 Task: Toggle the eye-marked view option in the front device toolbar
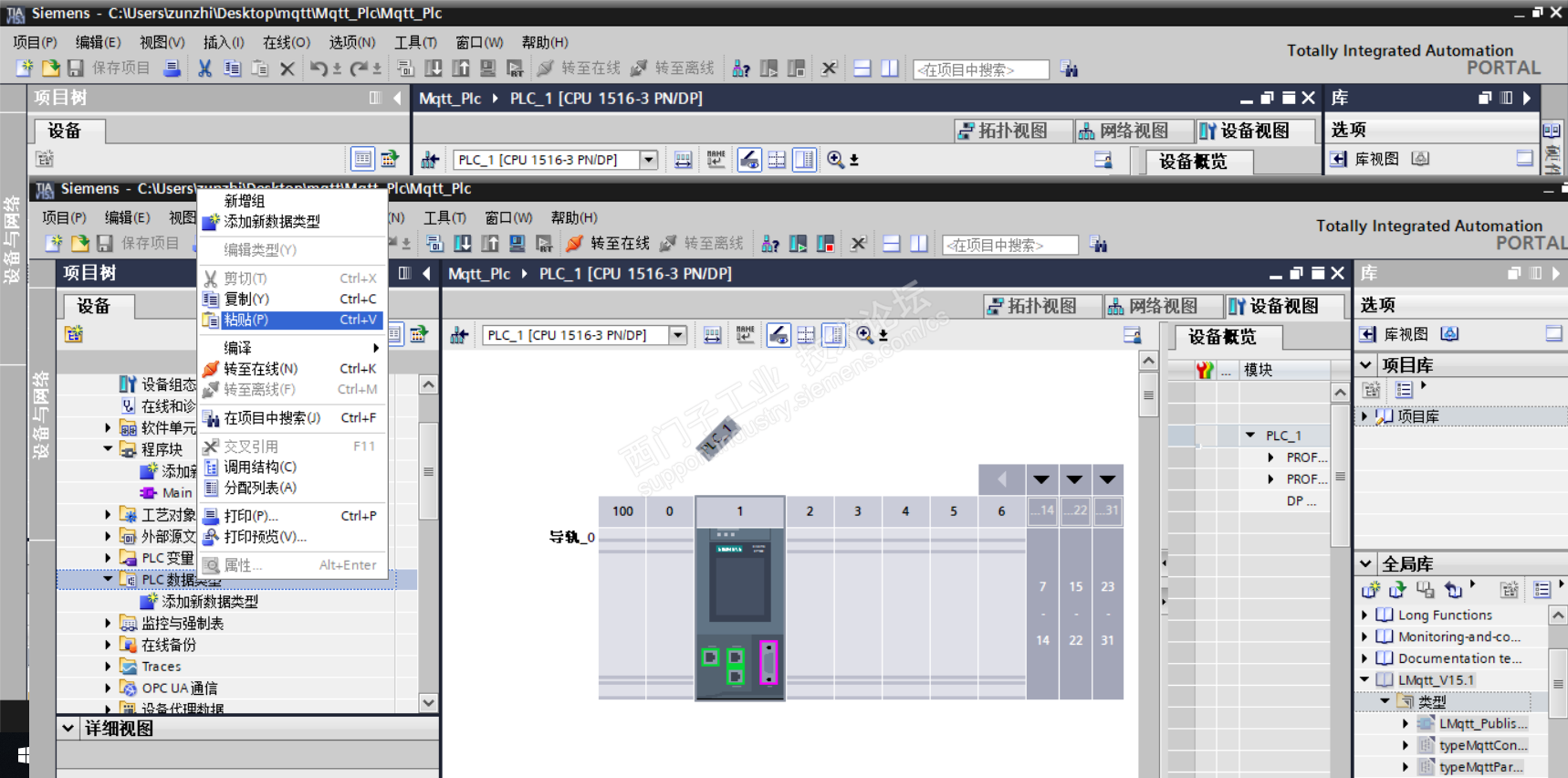(x=778, y=335)
